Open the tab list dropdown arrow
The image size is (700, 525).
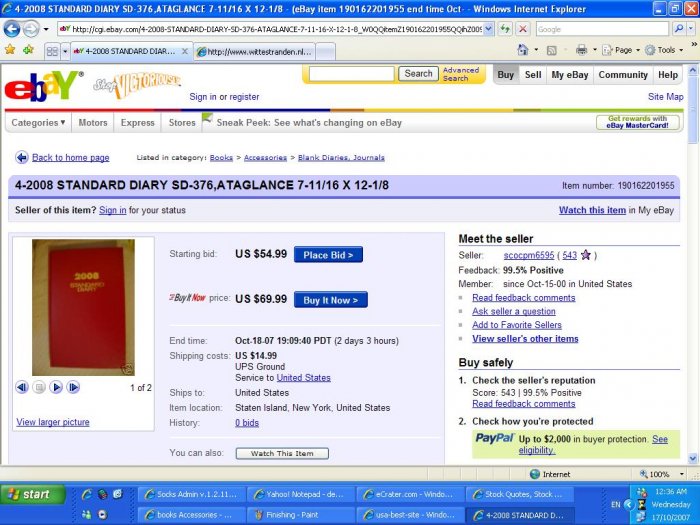[x=65, y=51]
